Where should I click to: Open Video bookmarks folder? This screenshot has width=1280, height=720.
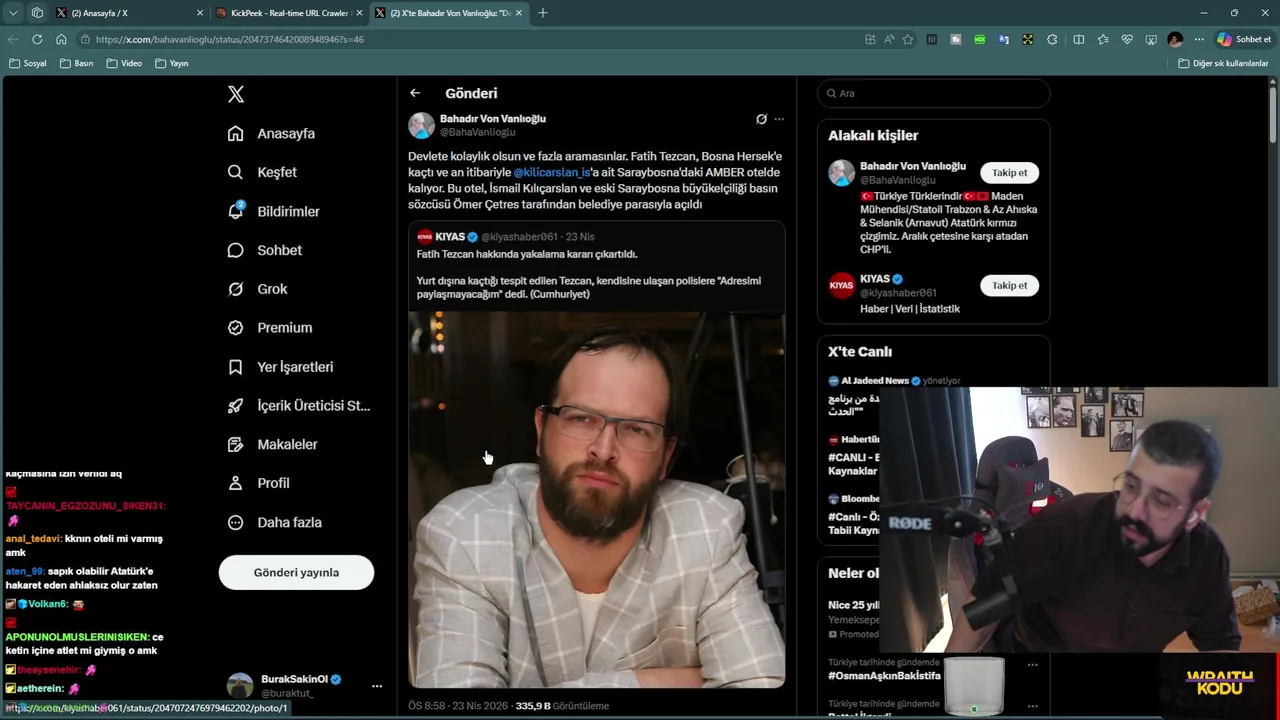(x=125, y=63)
